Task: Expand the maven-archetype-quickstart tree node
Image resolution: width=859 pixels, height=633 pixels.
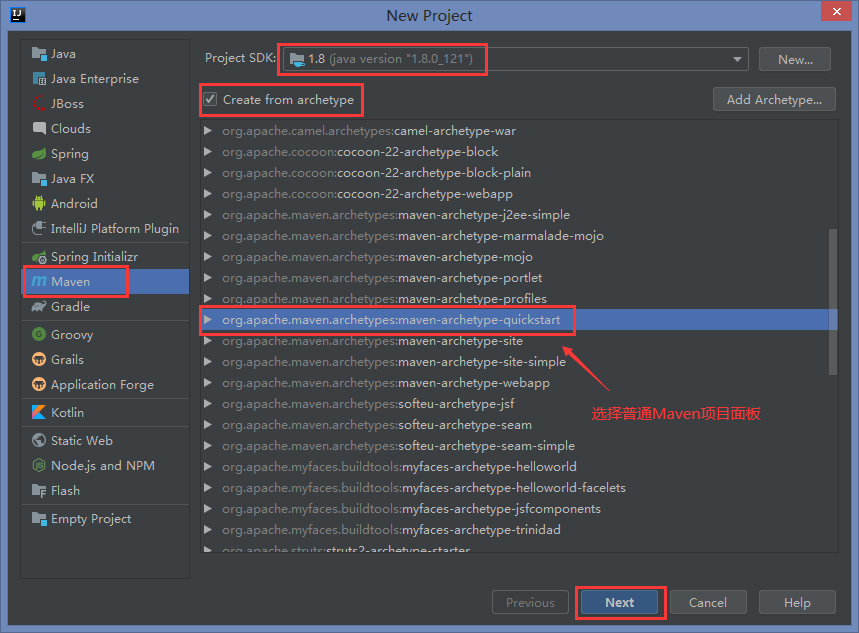Action: 208,320
